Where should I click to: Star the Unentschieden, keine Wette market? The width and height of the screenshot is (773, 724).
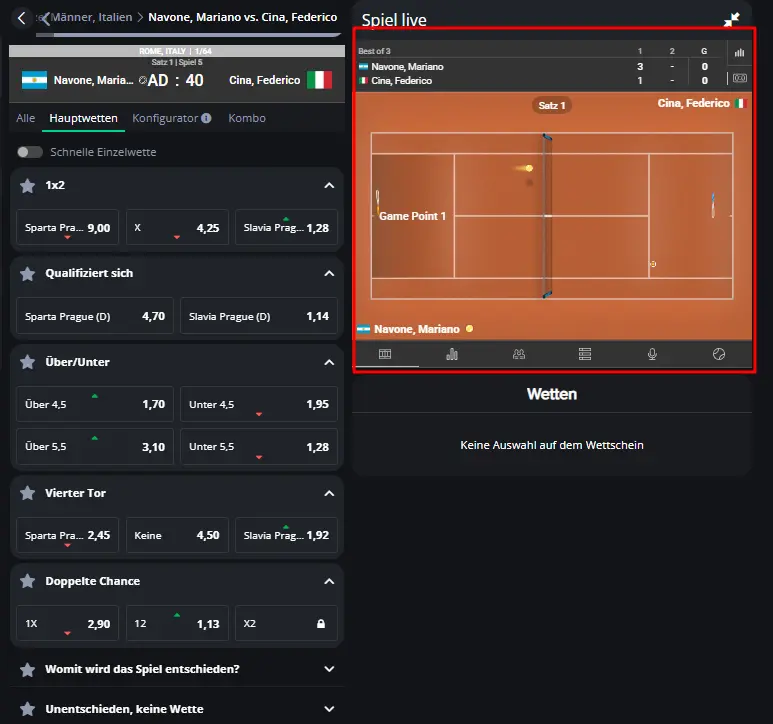(28, 709)
